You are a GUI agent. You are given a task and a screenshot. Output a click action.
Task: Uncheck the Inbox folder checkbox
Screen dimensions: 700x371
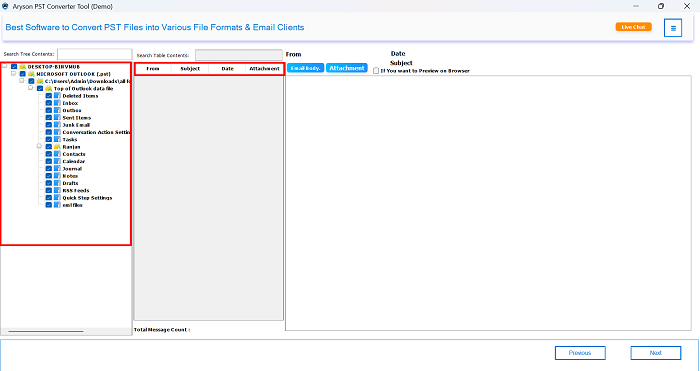(x=49, y=103)
